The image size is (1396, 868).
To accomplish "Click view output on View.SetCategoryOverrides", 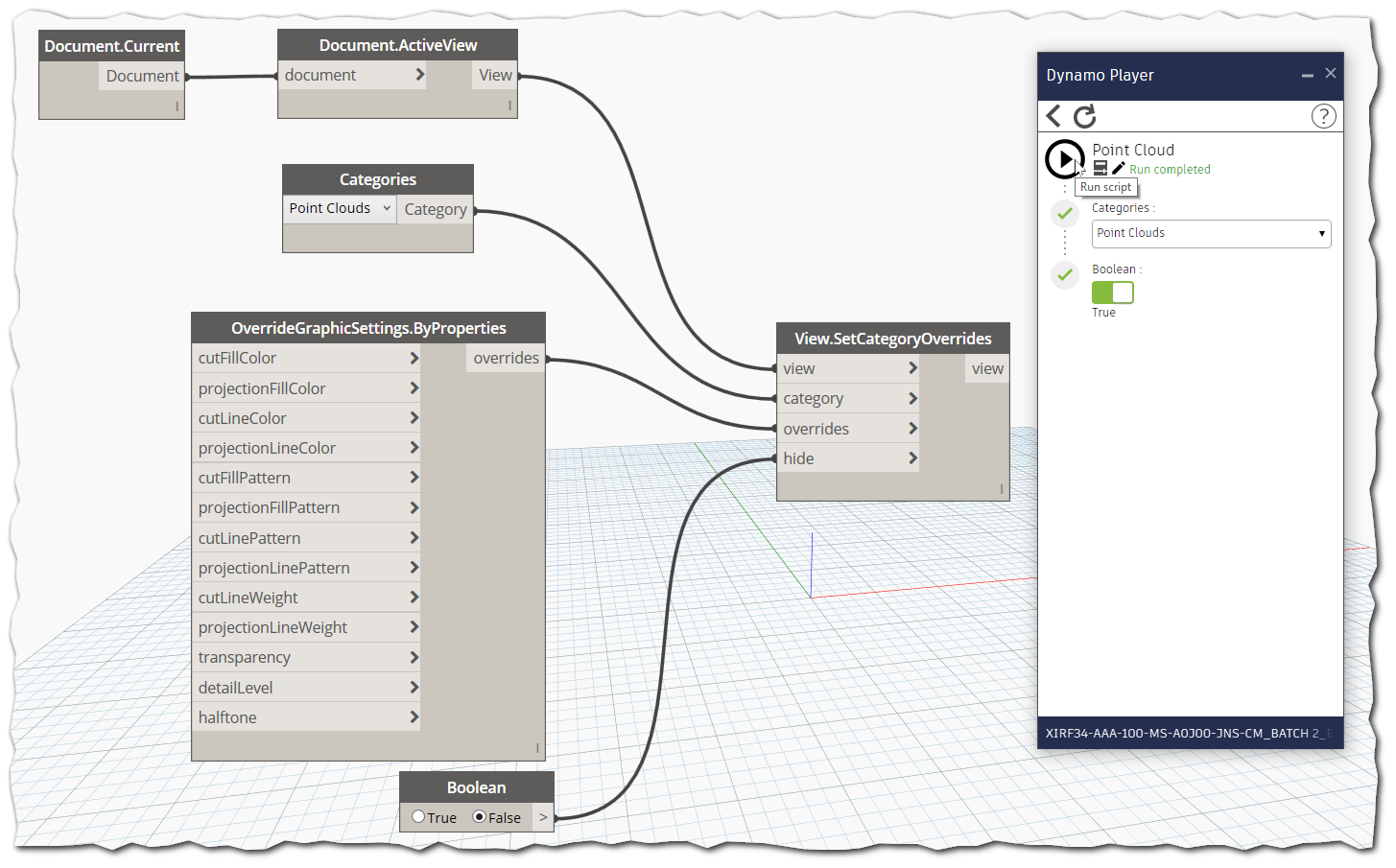I will click(987, 368).
